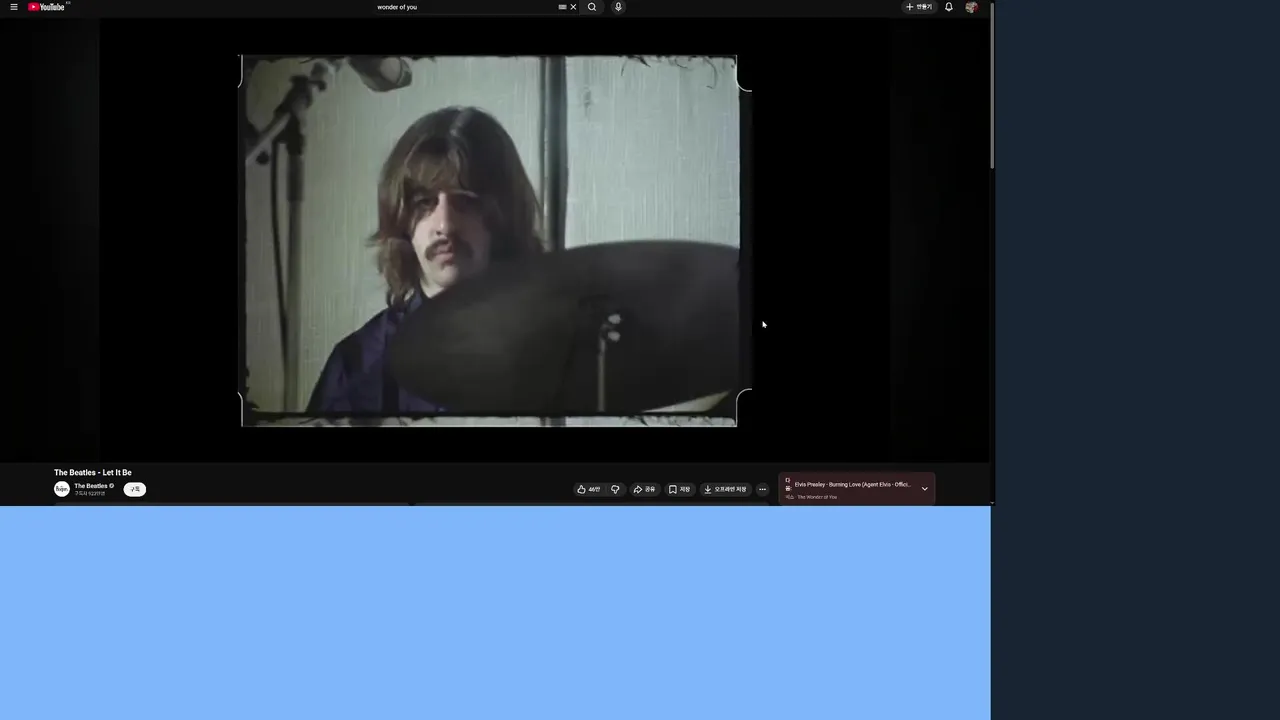Open the on-screen keyboard icon in search box
The image size is (1280, 720).
(562, 7)
